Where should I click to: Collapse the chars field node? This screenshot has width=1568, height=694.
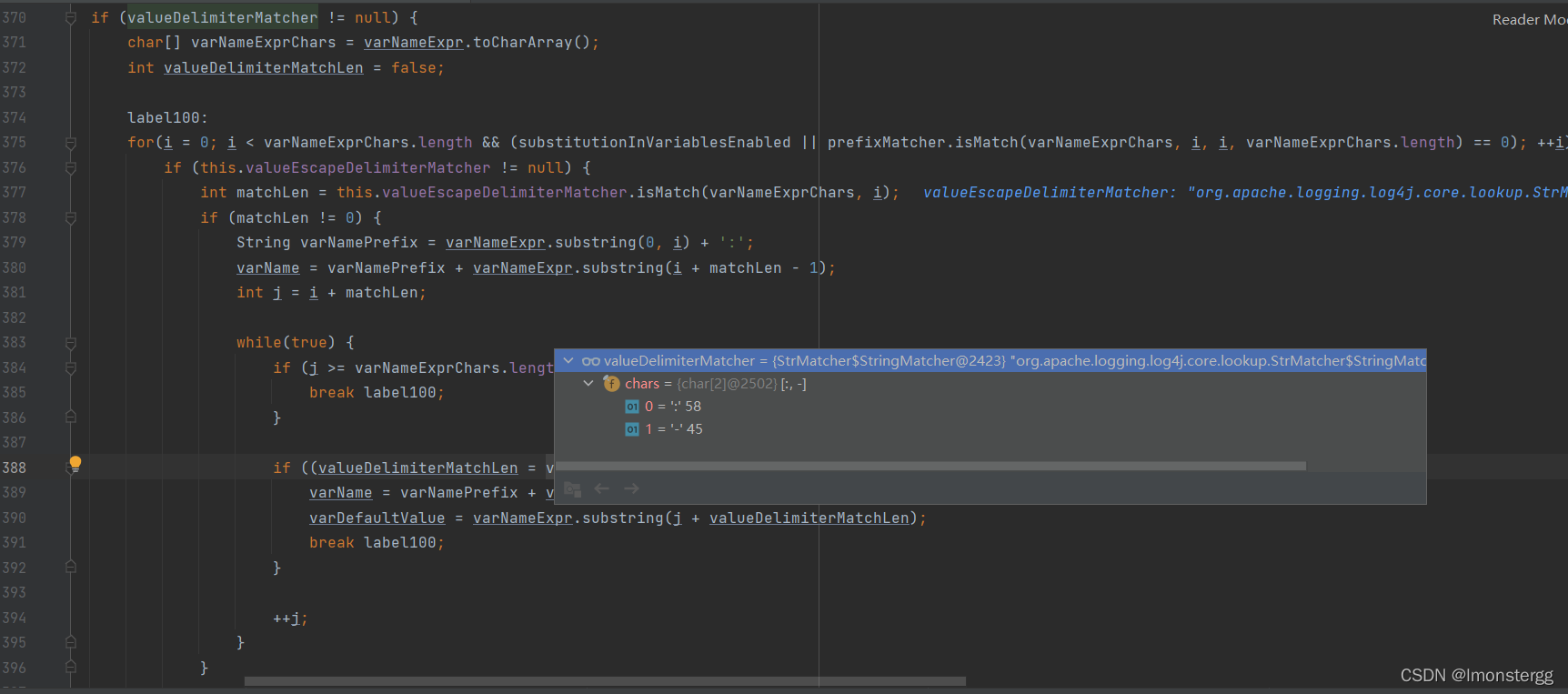point(588,384)
